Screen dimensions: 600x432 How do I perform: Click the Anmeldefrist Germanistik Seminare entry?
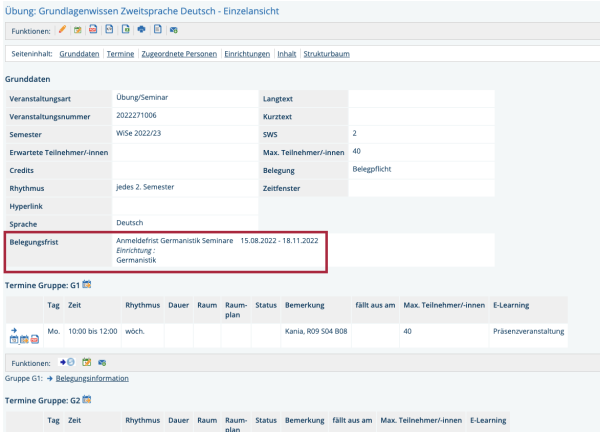tap(174, 241)
